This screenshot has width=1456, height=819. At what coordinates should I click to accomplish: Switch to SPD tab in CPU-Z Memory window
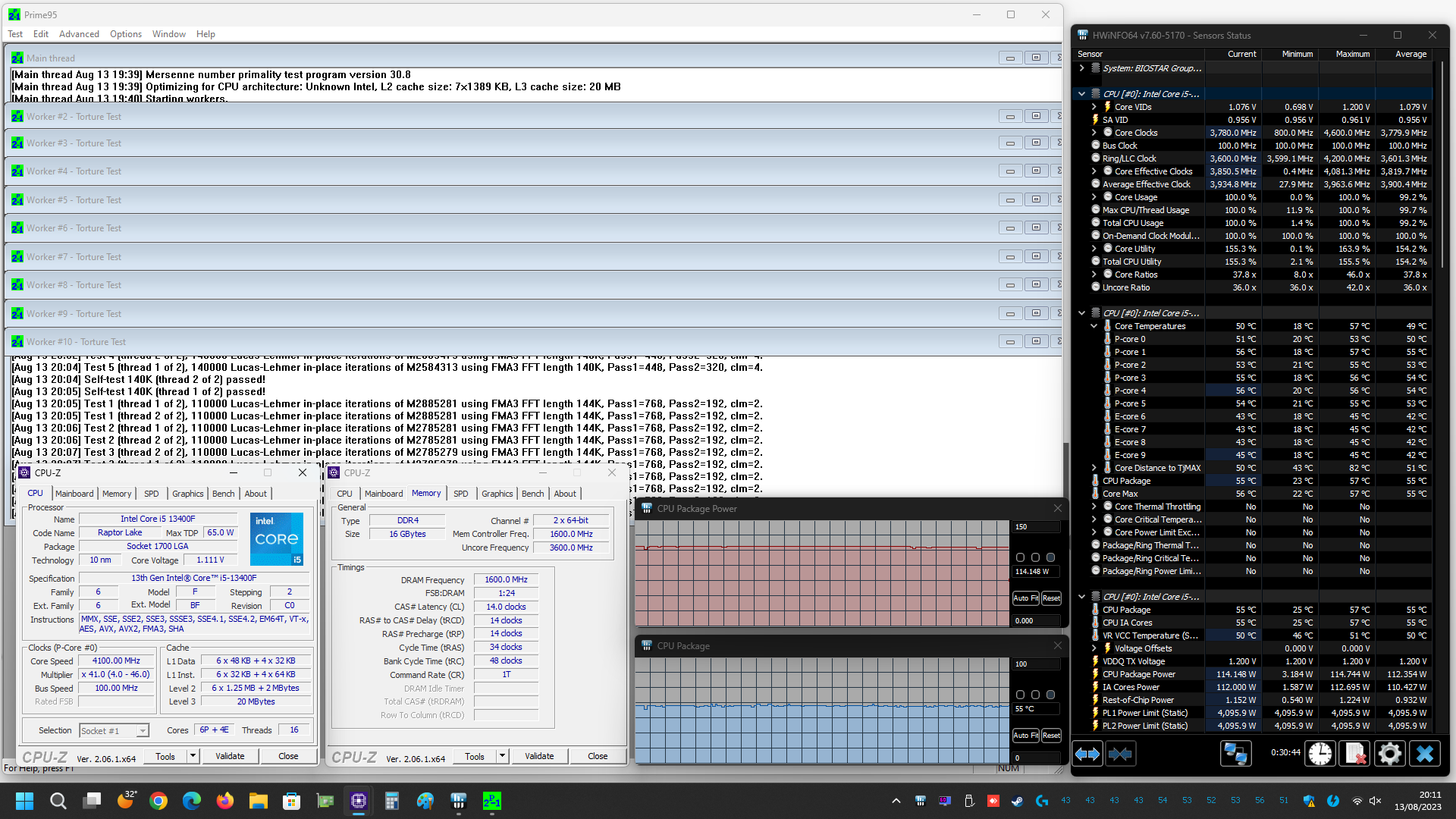click(461, 494)
